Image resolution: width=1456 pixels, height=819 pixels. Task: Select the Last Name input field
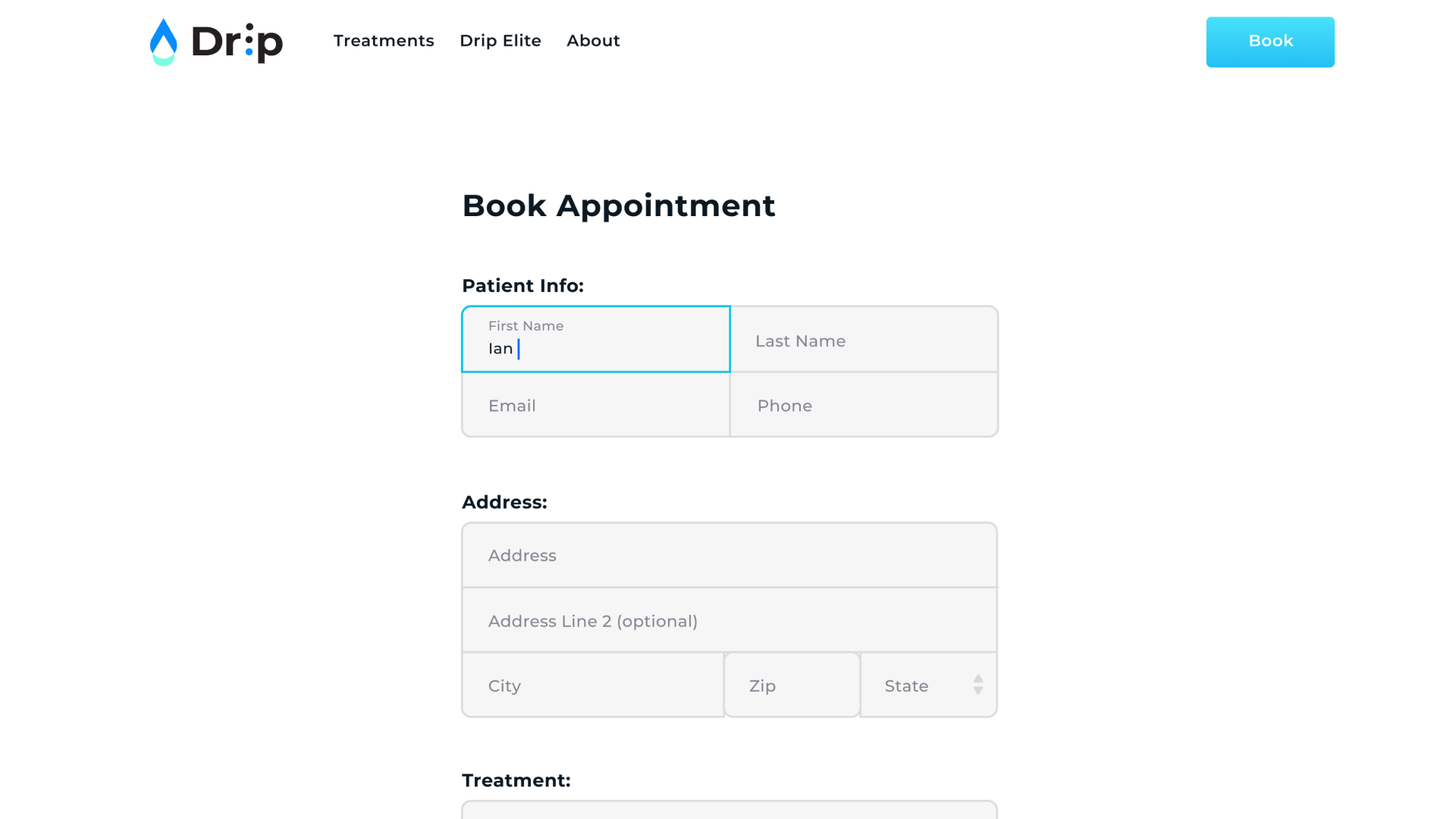pos(864,339)
